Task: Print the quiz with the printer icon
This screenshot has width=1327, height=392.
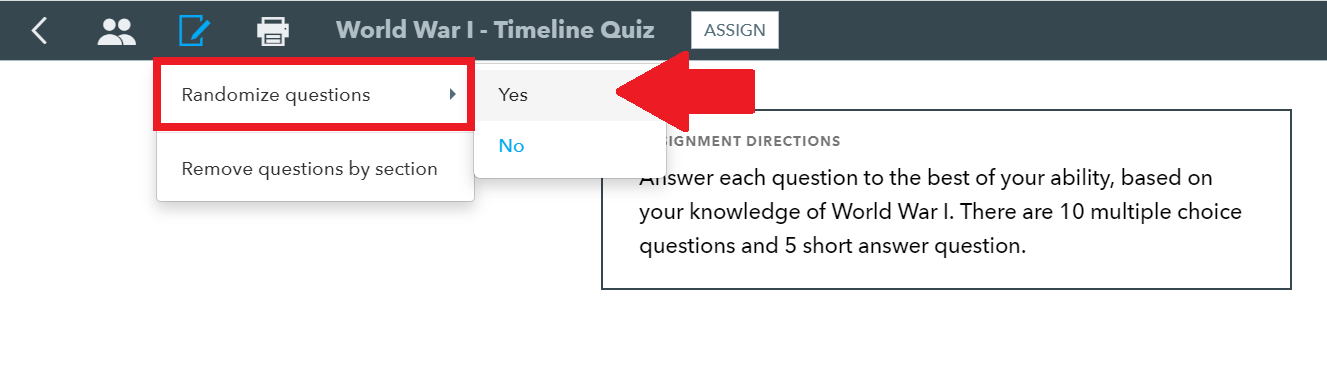Action: 273,31
